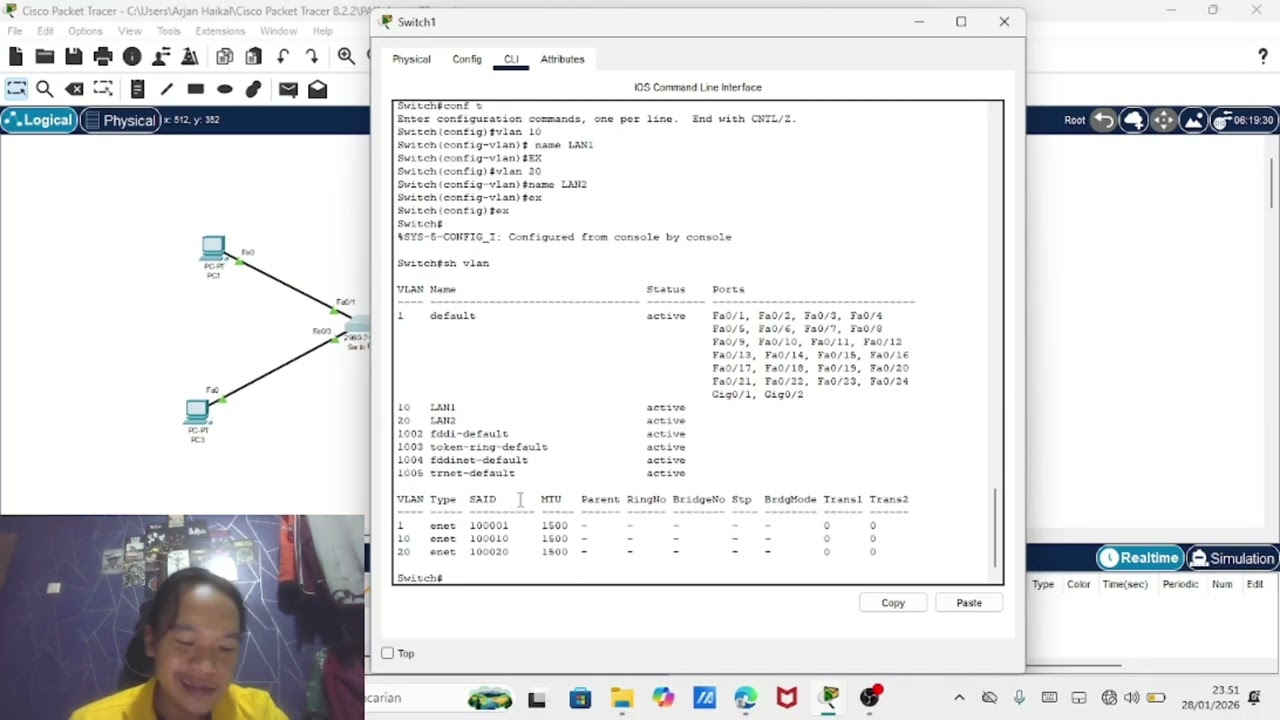
Task: Open the Config tab in Switch1
Action: point(467,59)
